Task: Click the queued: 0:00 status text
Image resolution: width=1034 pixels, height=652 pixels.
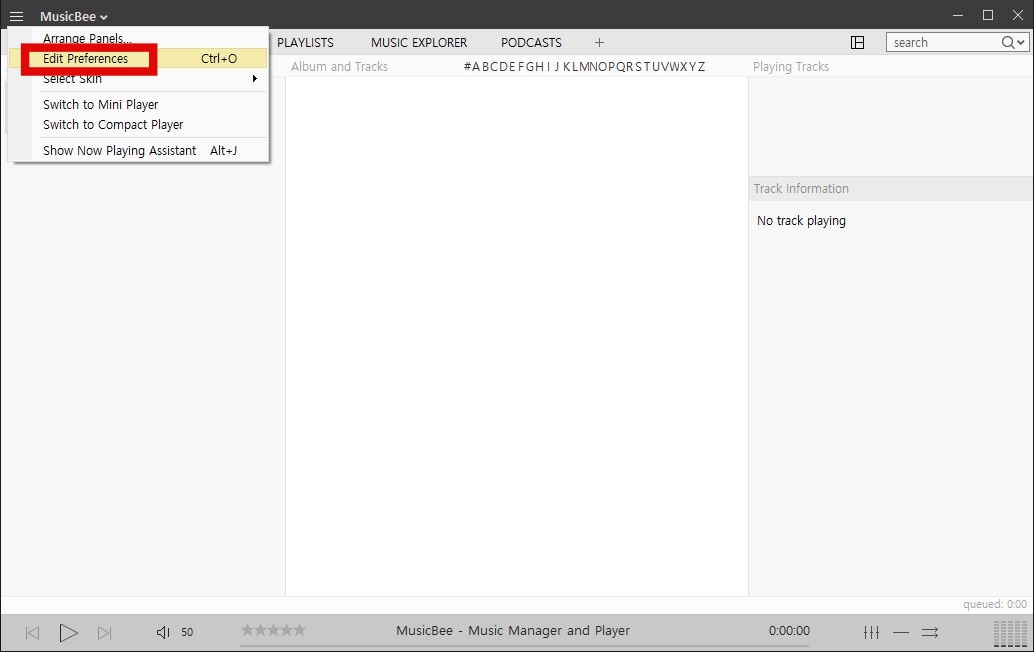Action: pos(994,605)
